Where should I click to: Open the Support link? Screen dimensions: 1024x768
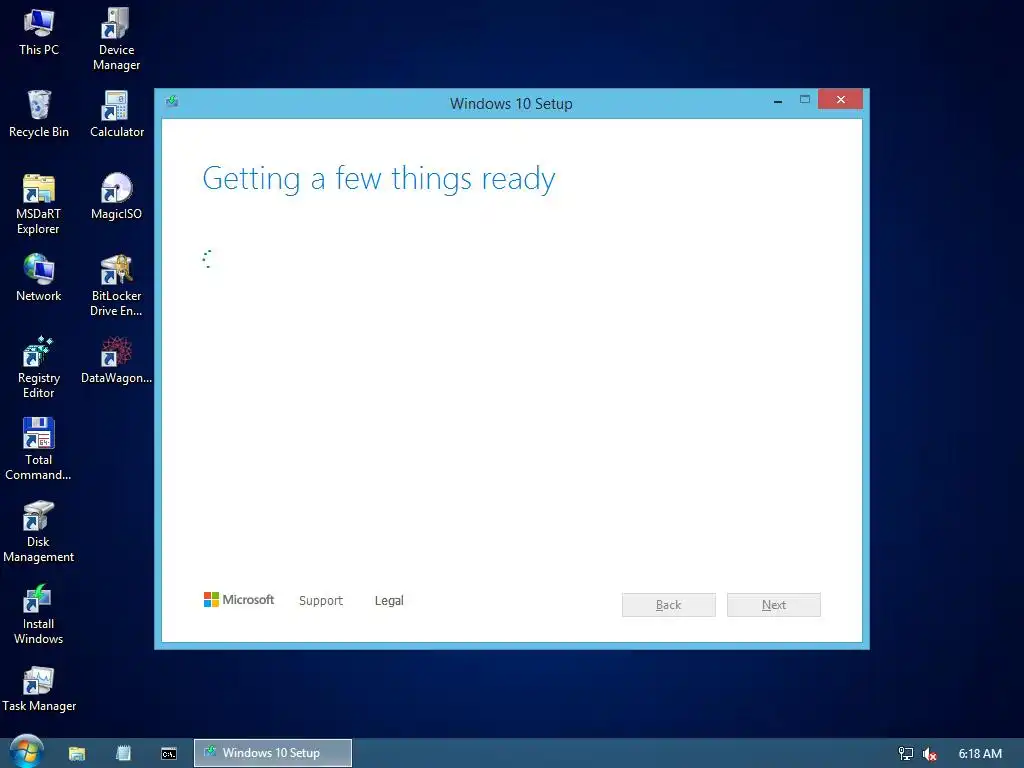pos(321,601)
